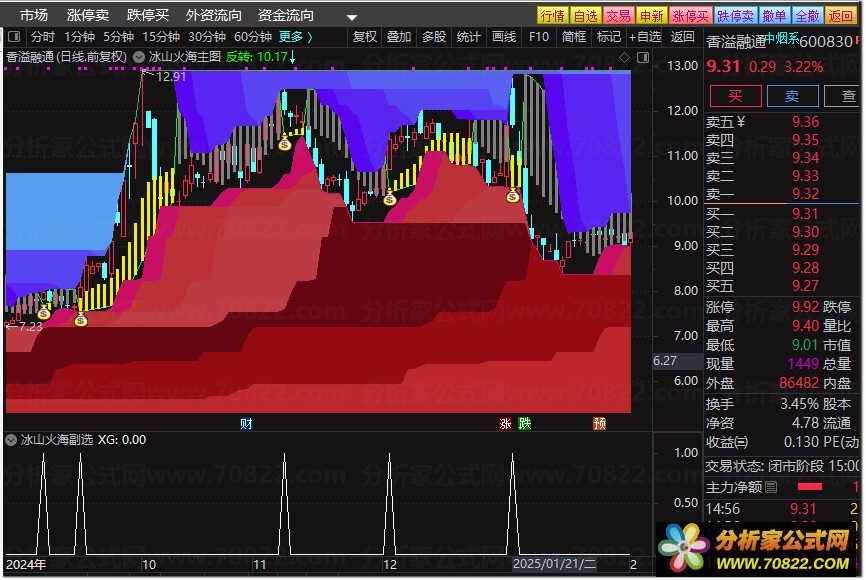The height and width of the screenshot is (580, 866).
Task: Open 复权 adjustment option
Action: point(365,37)
